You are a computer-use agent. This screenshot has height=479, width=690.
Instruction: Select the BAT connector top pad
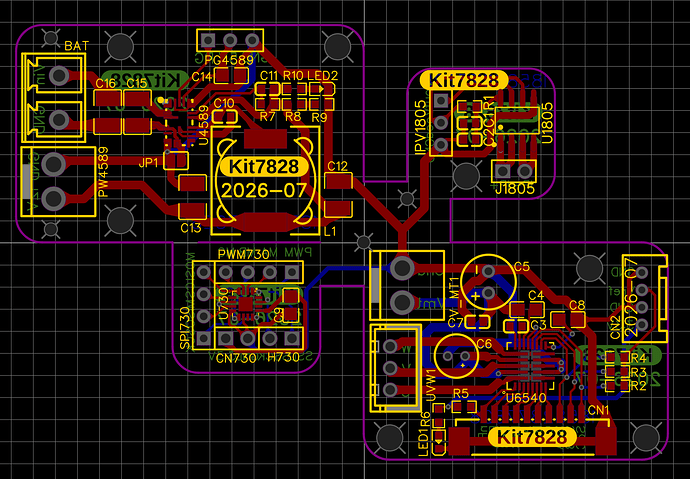59,75
